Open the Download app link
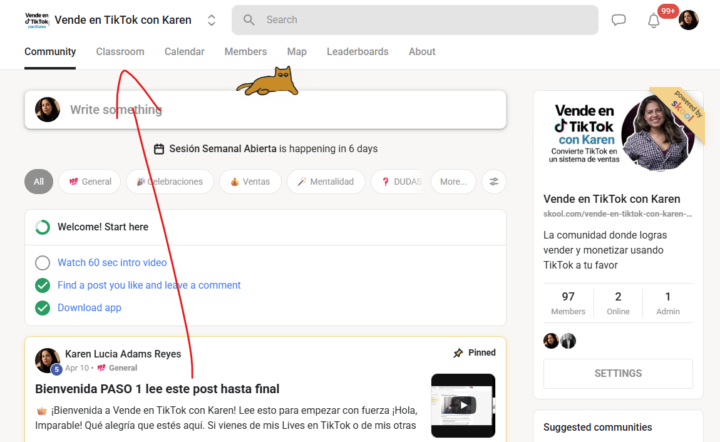720x442 pixels. tap(89, 308)
